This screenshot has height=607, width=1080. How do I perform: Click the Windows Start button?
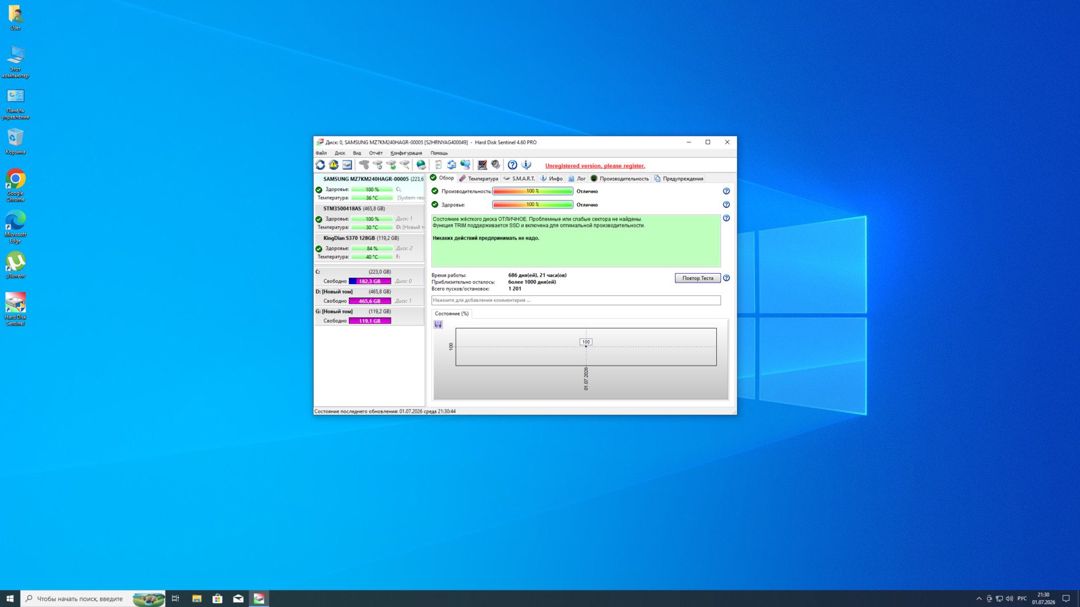(10, 599)
